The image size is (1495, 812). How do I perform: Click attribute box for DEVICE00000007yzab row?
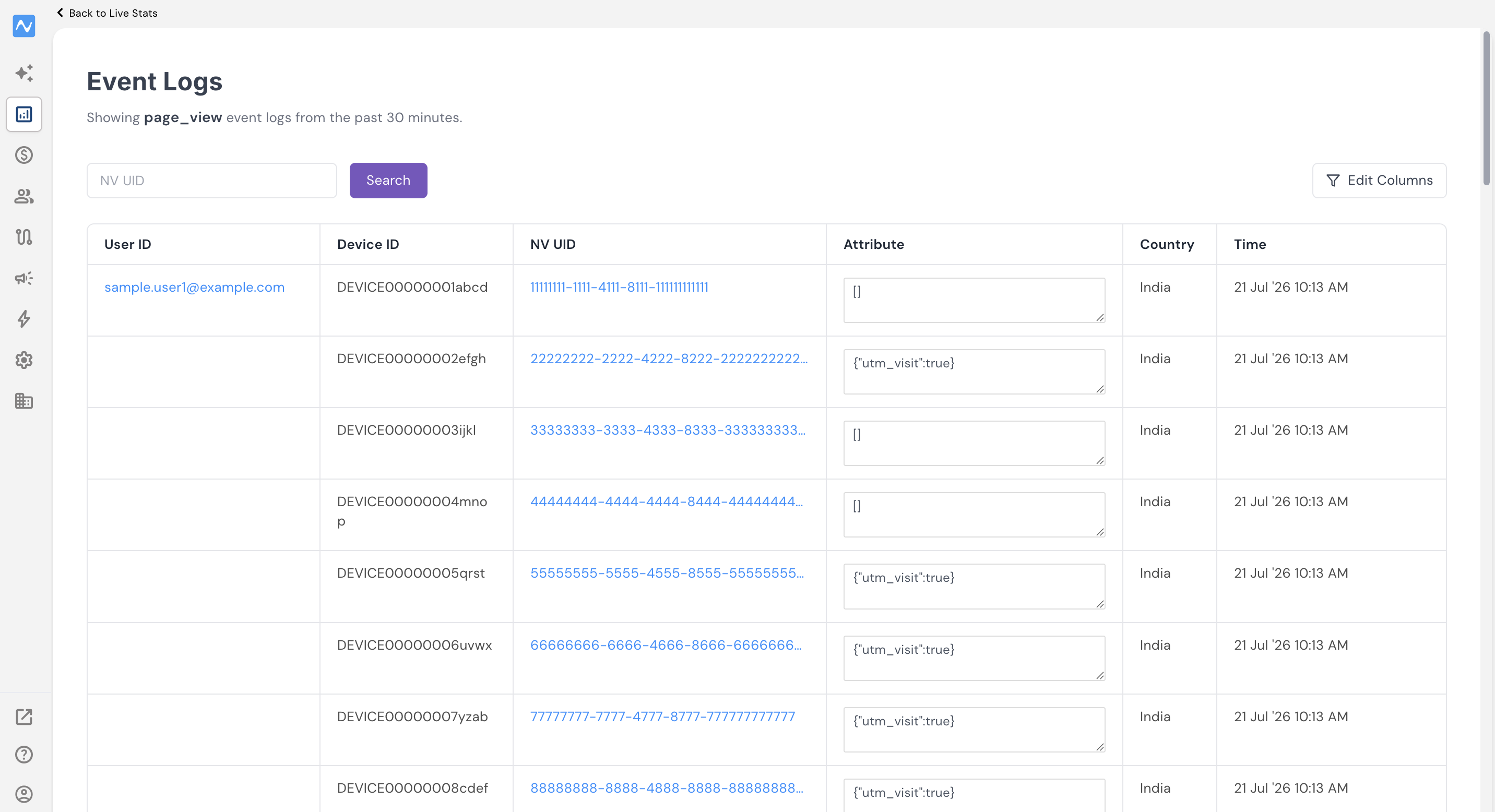(x=974, y=730)
